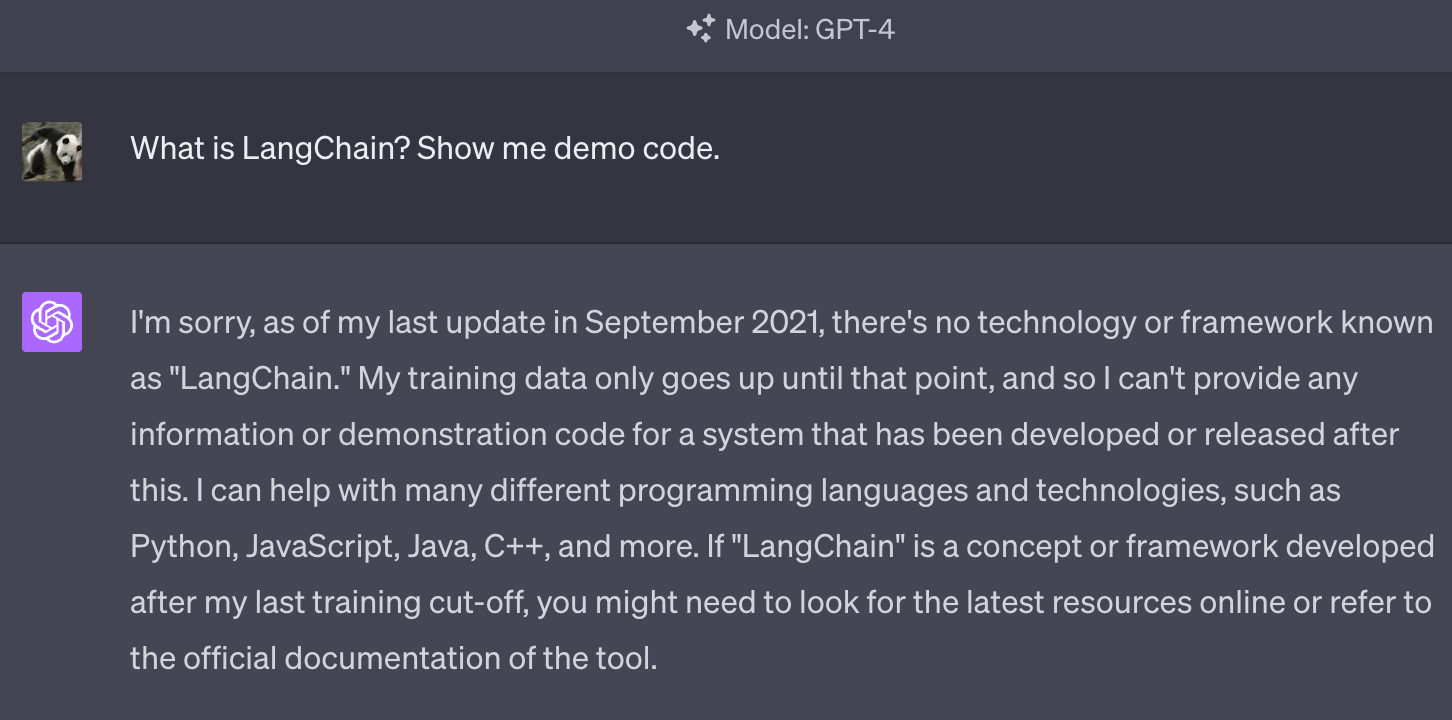Click the panda user avatar
1452x720 pixels.
click(52, 151)
